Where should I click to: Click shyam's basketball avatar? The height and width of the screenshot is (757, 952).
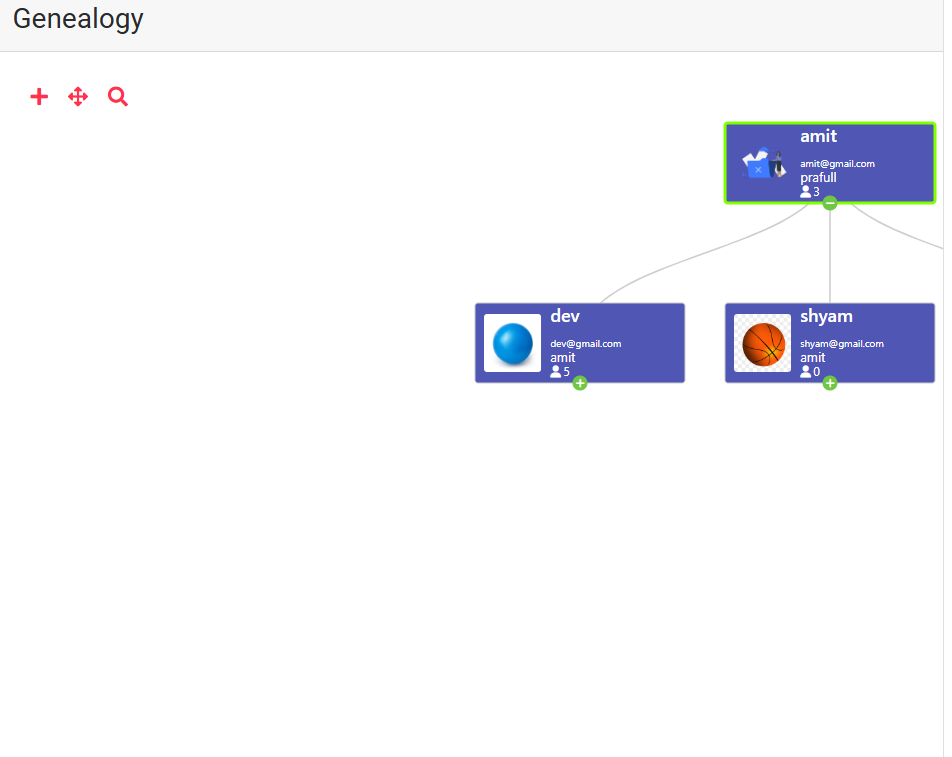[x=763, y=343]
